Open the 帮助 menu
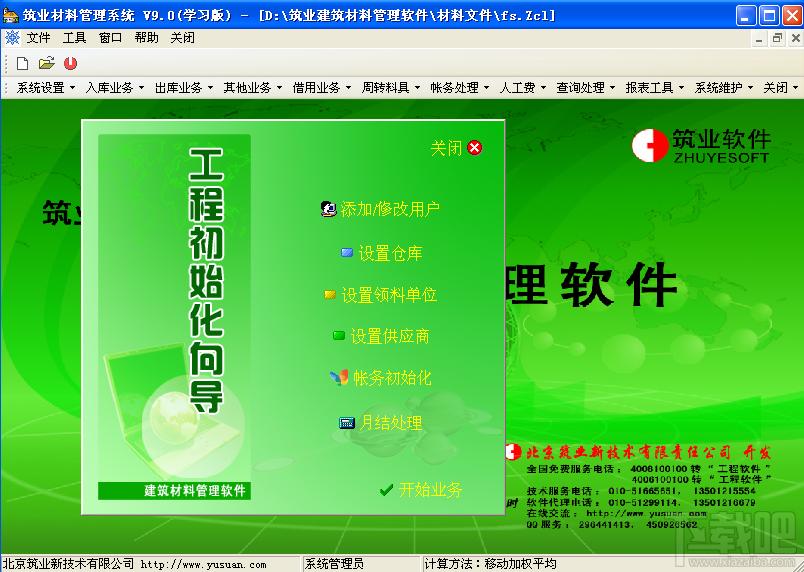The image size is (804, 572). click(x=146, y=37)
